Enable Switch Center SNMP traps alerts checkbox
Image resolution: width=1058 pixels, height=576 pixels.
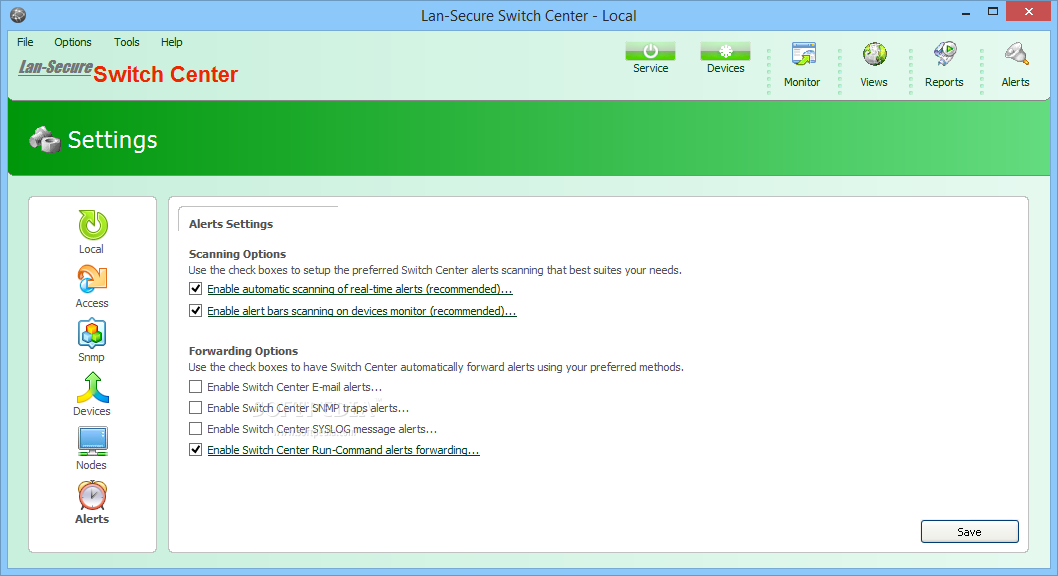(196, 407)
